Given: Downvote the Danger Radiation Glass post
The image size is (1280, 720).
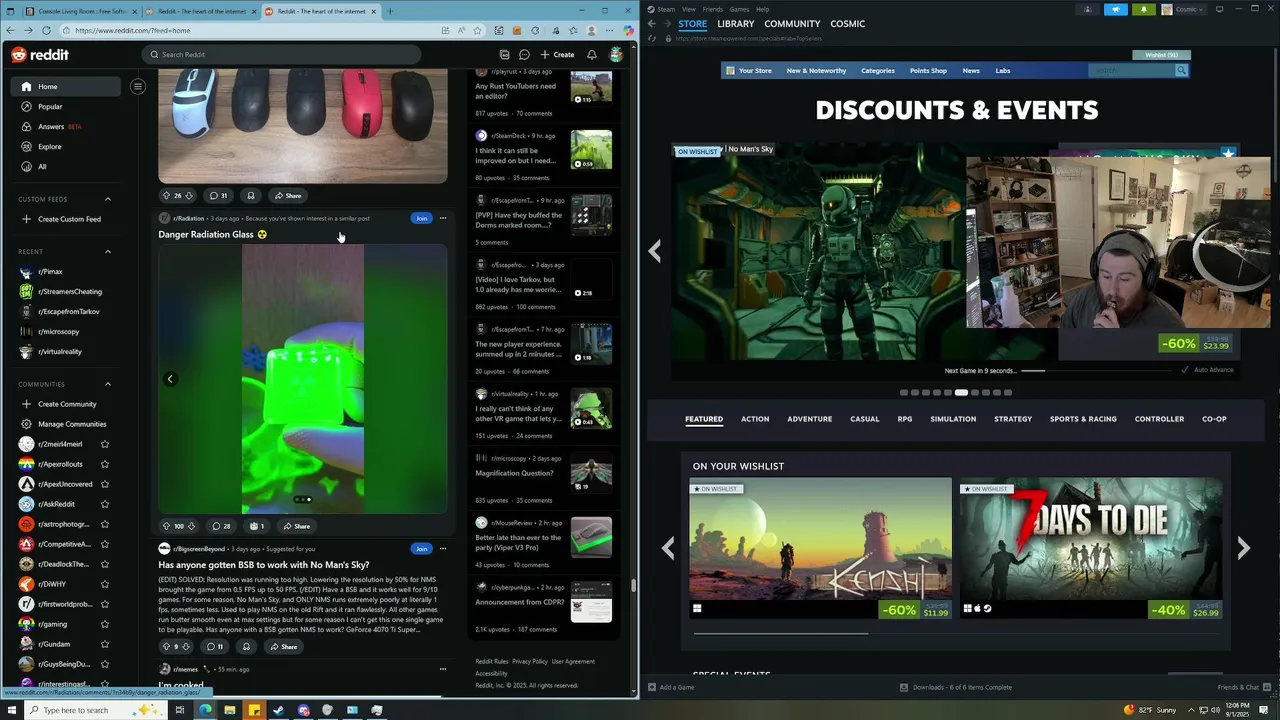Looking at the screenshot, I should click(191, 526).
